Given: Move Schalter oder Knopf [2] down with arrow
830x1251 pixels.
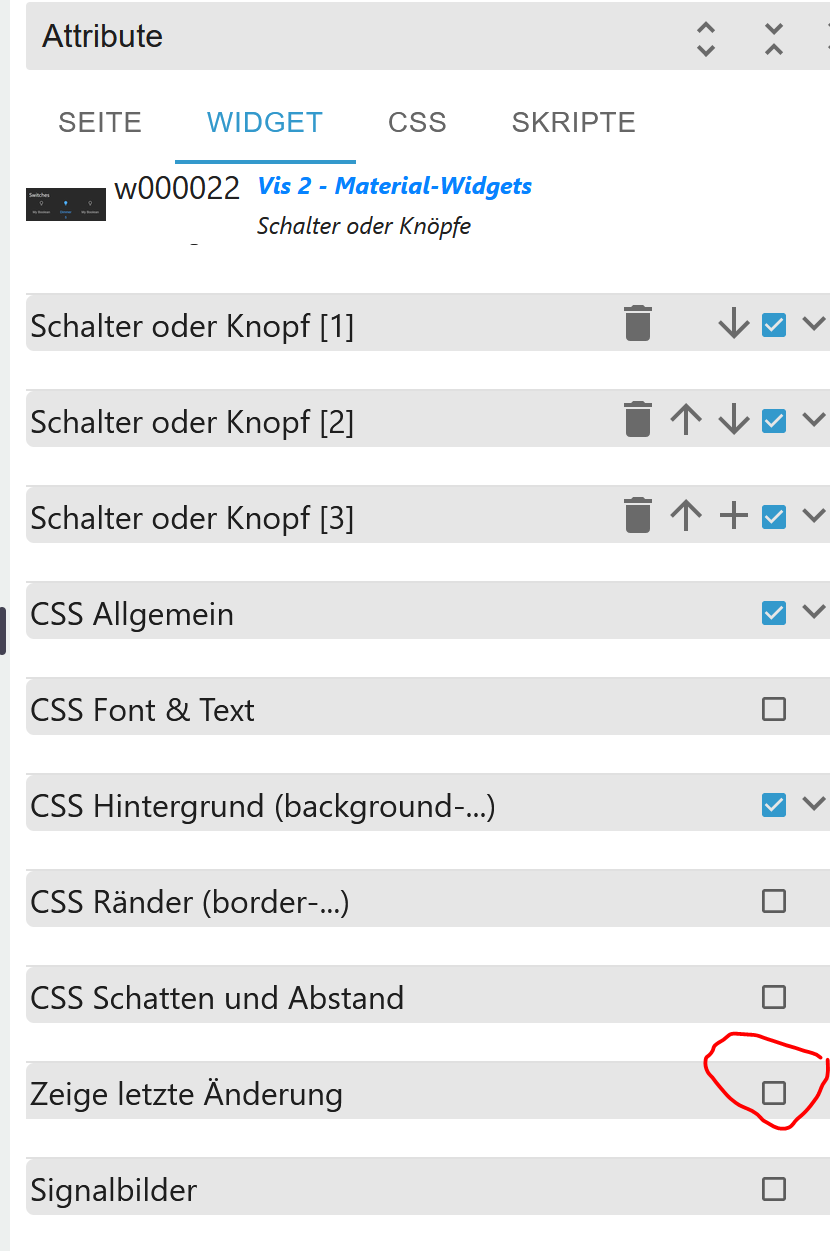Looking at the screenshot, I should (734, 420).
